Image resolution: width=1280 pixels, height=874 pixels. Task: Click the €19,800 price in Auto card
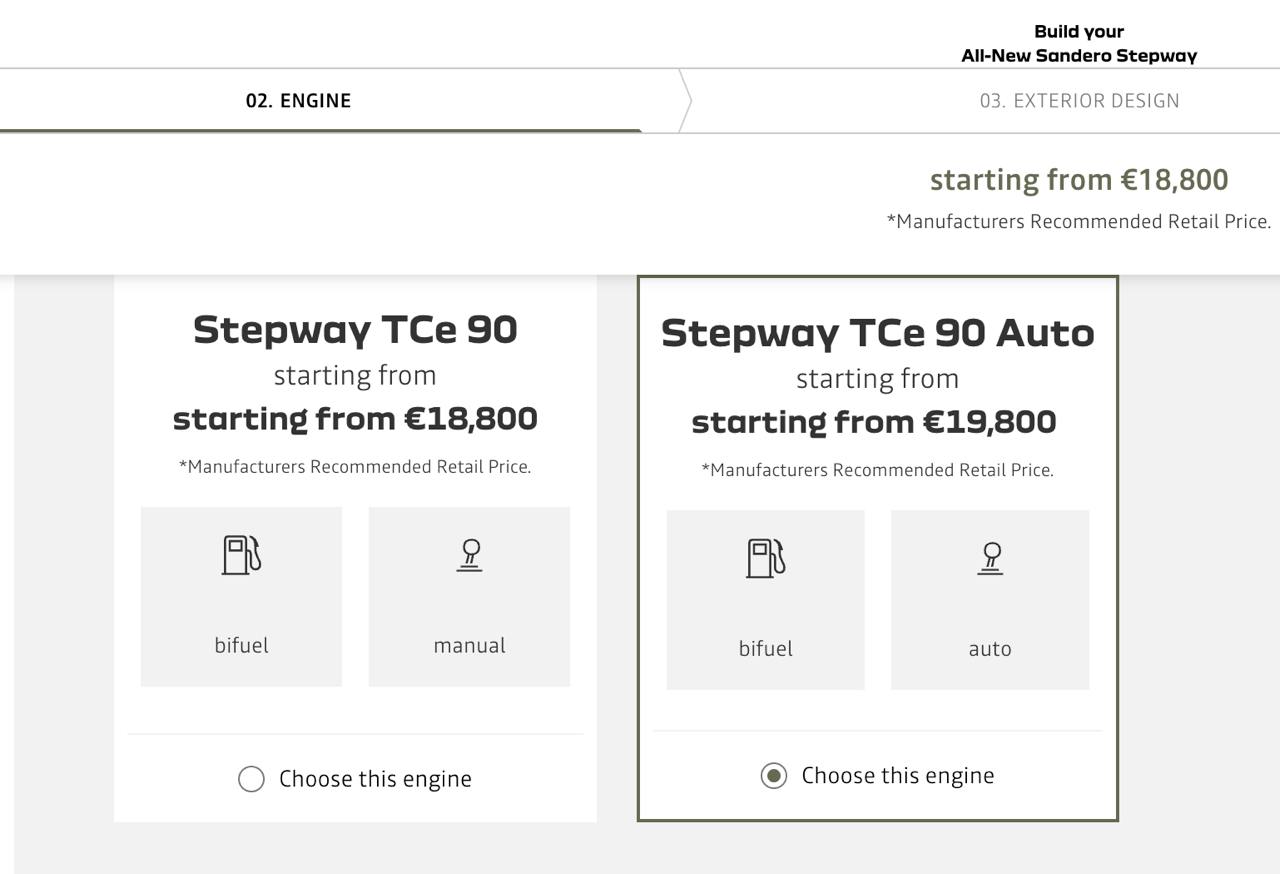[988, 422]
